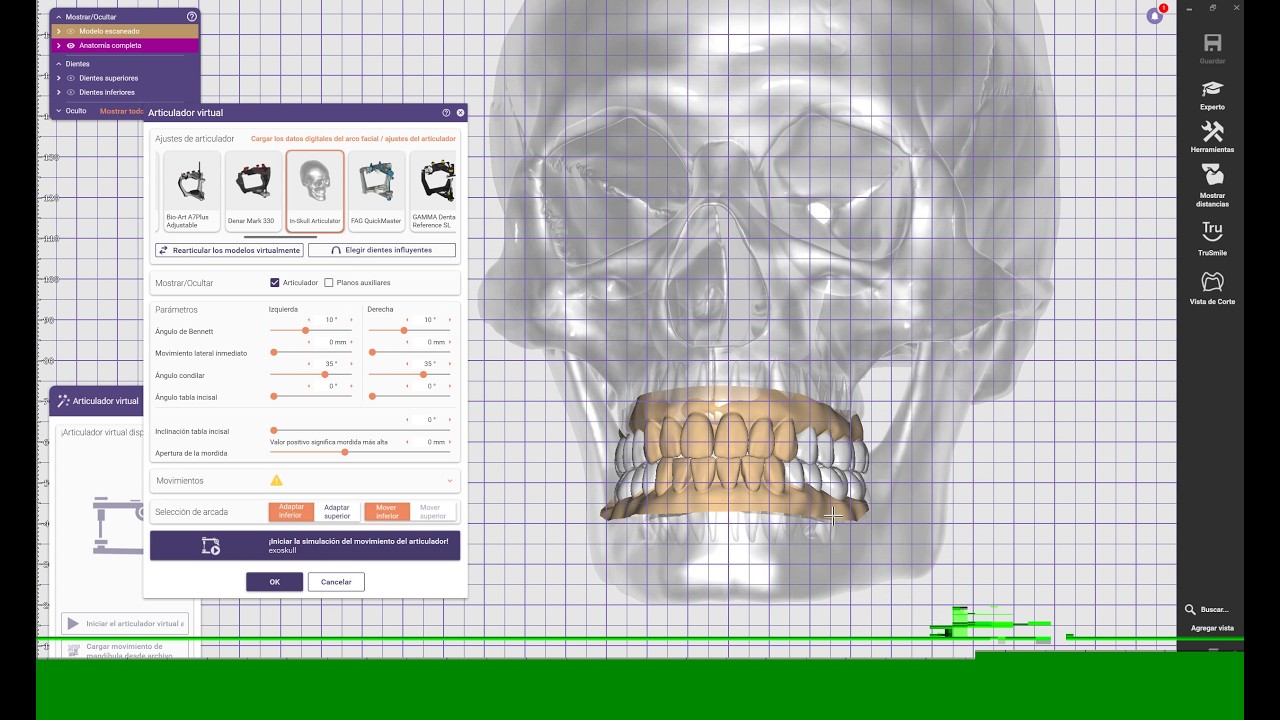This screenshot has width=1280, height=720.
Task: Open Experto mode graduation cap icon
Action: (1212, 88)
